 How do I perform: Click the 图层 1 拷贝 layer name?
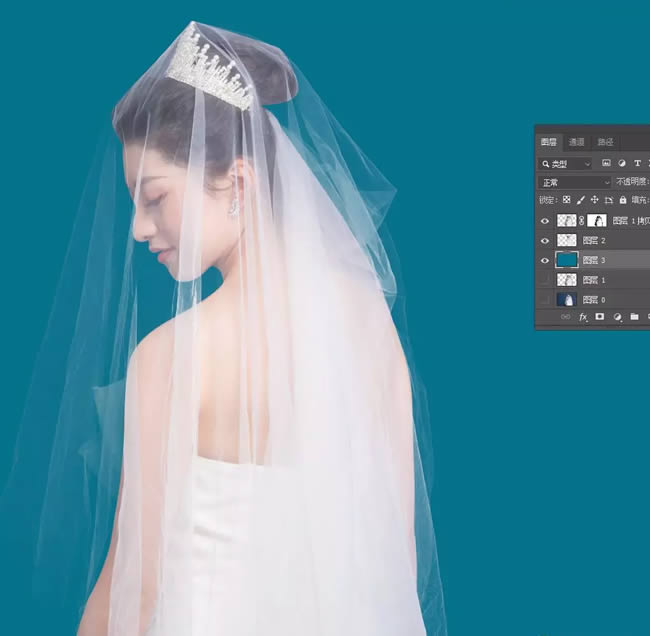click(x=631, y=221)
